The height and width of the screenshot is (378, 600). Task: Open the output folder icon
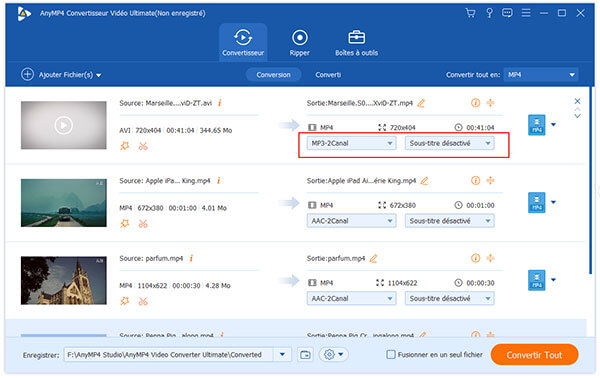click(305, 355)
